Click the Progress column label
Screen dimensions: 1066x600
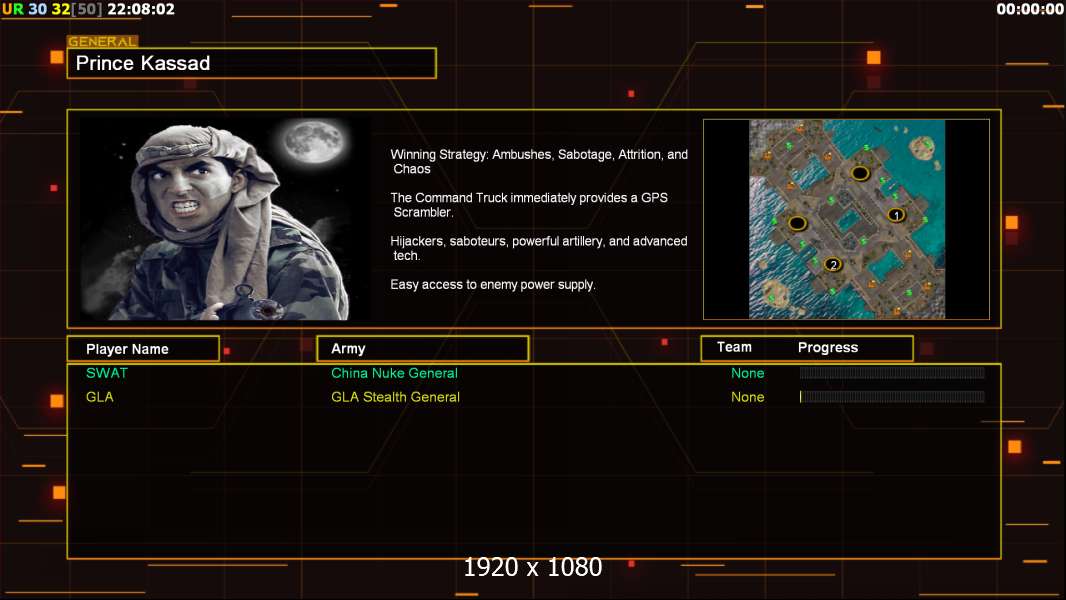tap(827, 347)
